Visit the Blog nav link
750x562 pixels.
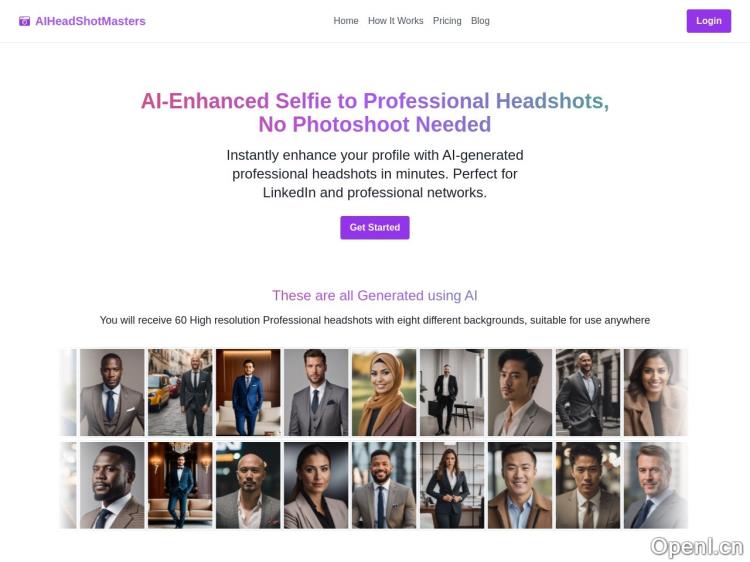(480, 21)
